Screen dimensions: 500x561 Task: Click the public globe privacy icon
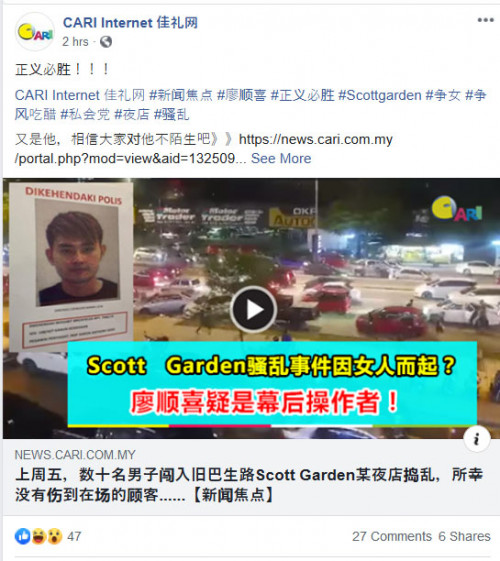106,42
